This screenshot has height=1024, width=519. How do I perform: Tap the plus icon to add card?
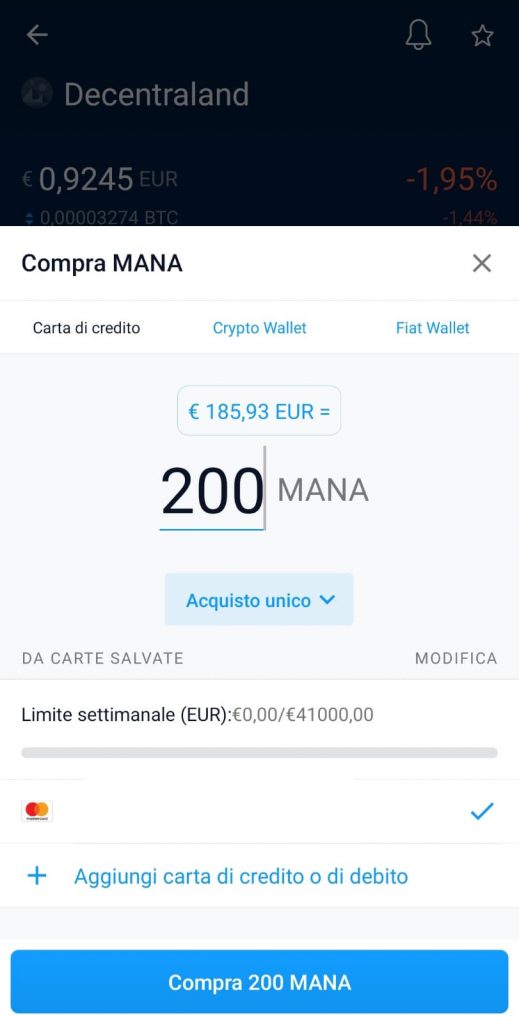click(x=37, y=876)
